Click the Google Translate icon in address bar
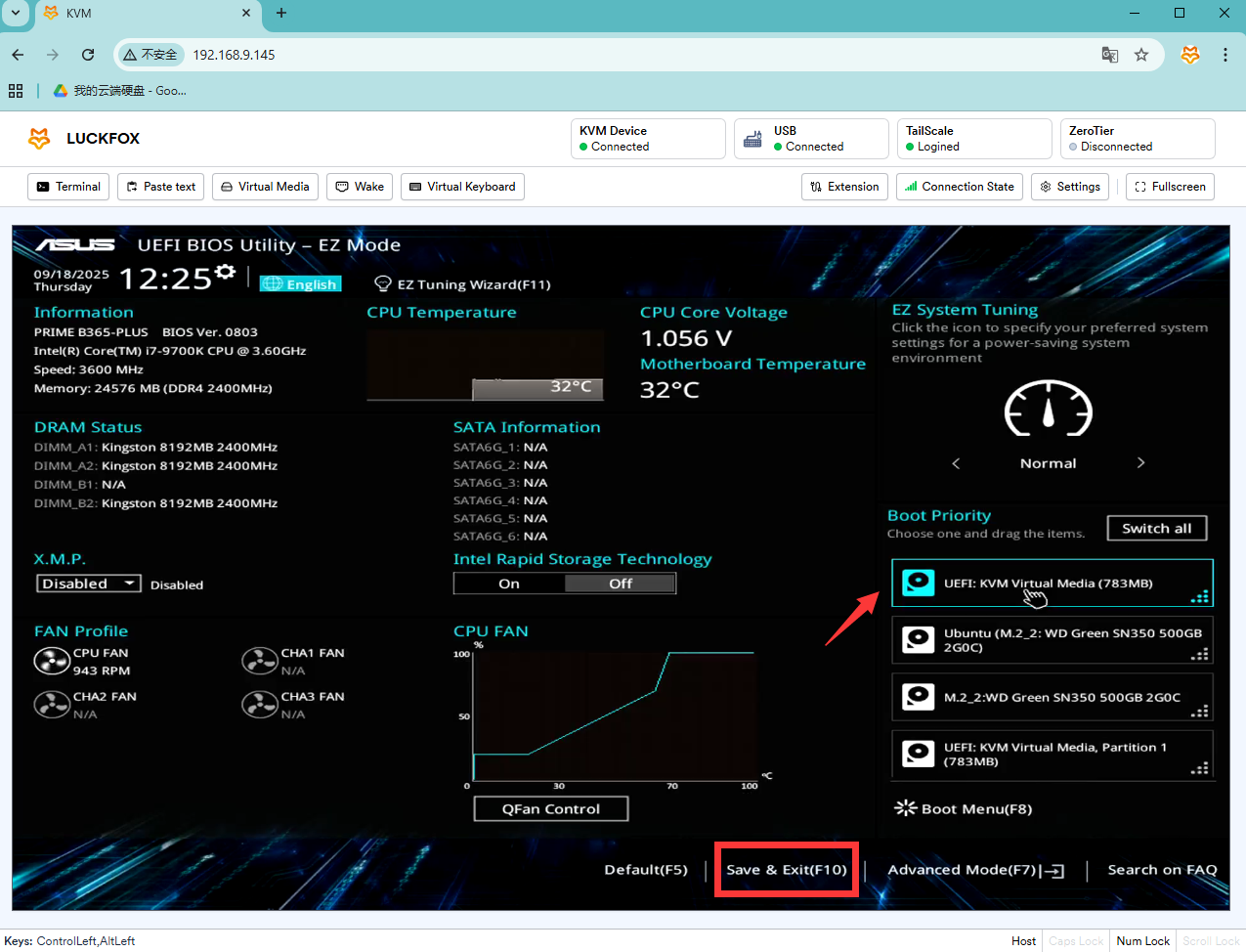Screen dimensions: 1246x952 [x=1109, y=55]
